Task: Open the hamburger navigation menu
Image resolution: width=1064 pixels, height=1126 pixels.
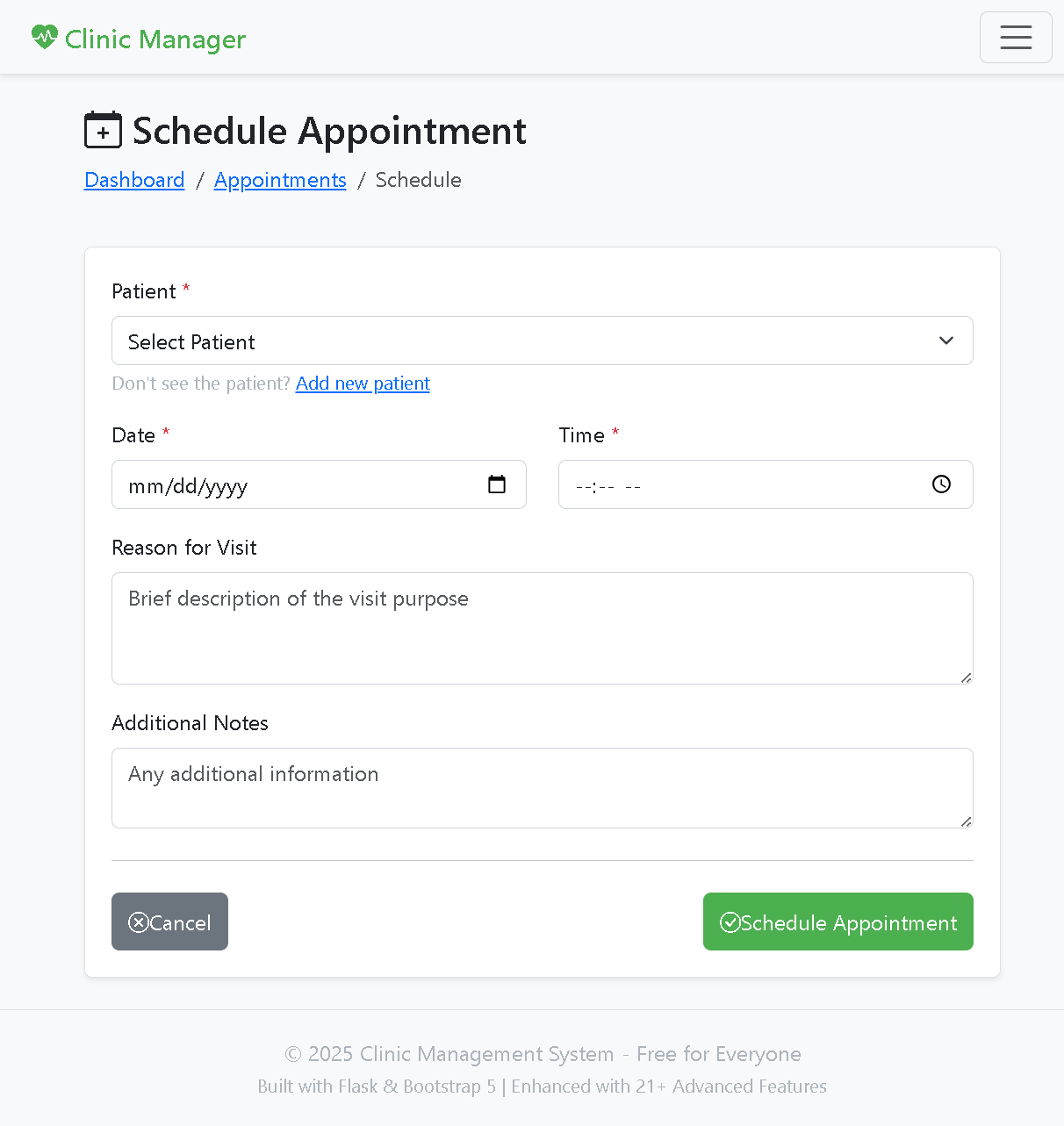Action: click(1016, 37)
